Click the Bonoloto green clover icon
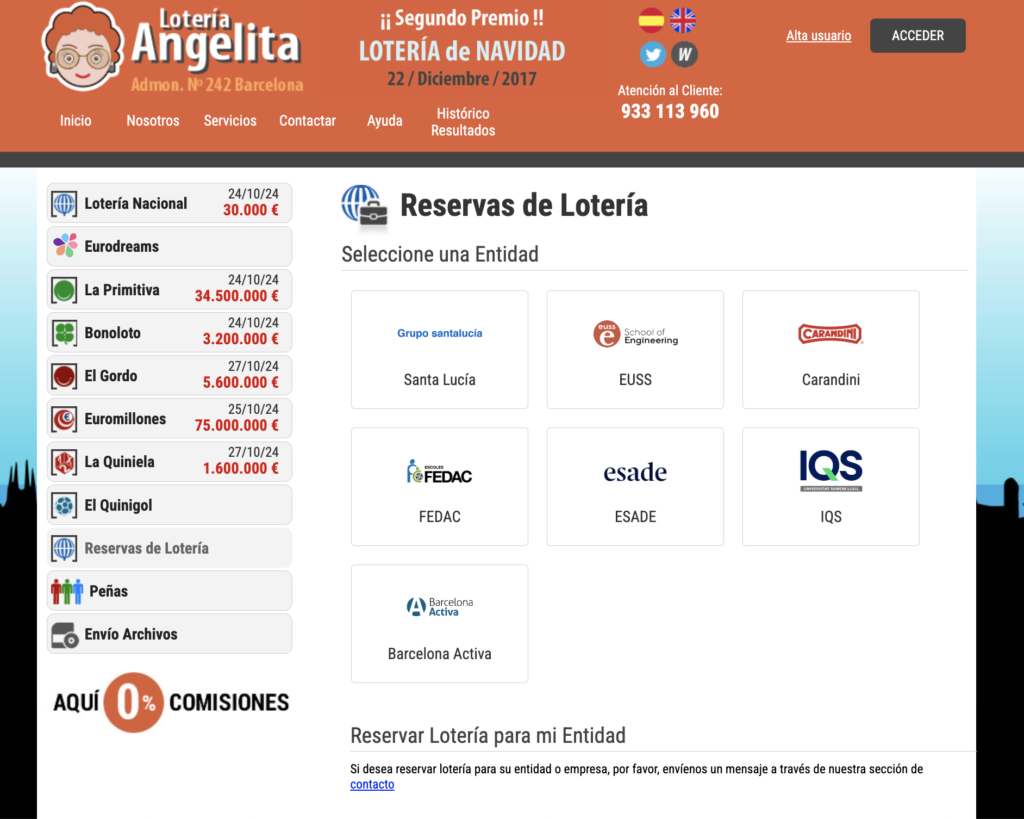Viewport: 1024px width, 819px height. pos(64,333)
